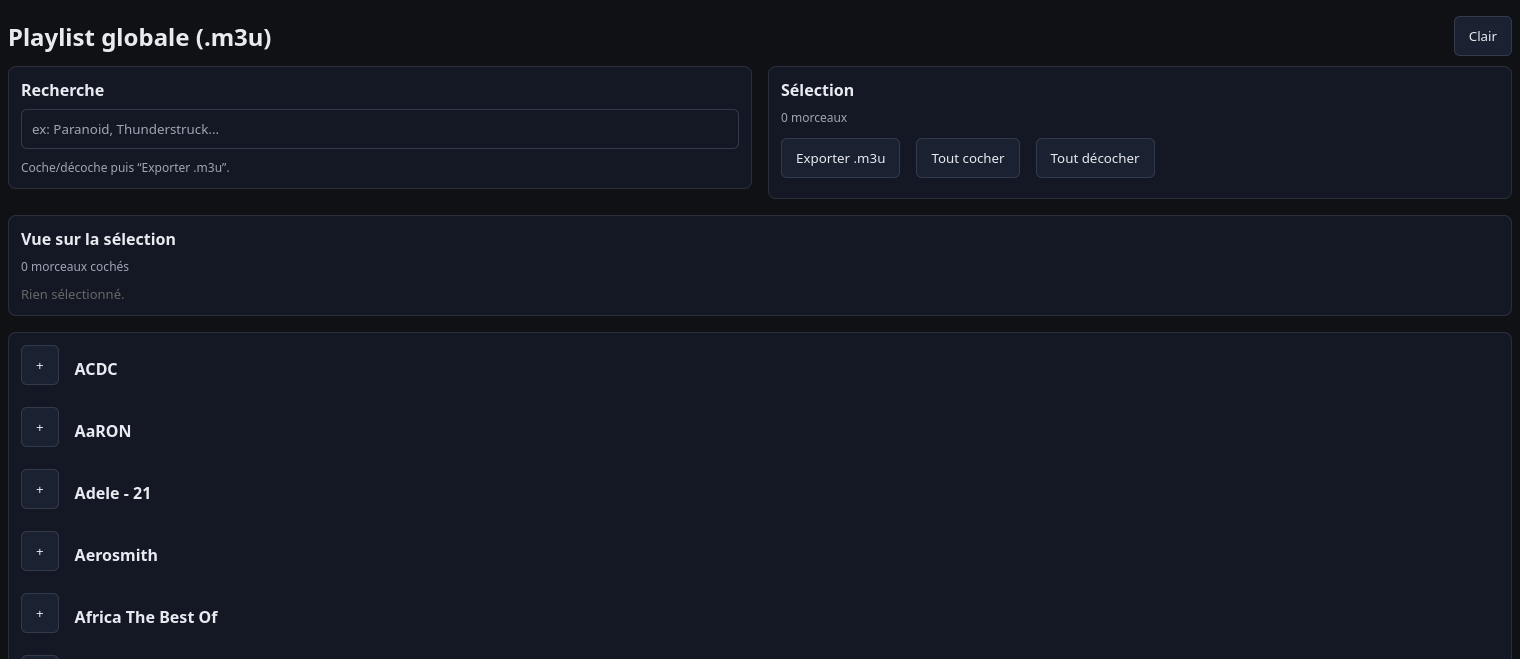
Task: Switch to light theme via Clair button
Action: [1482, 36]
